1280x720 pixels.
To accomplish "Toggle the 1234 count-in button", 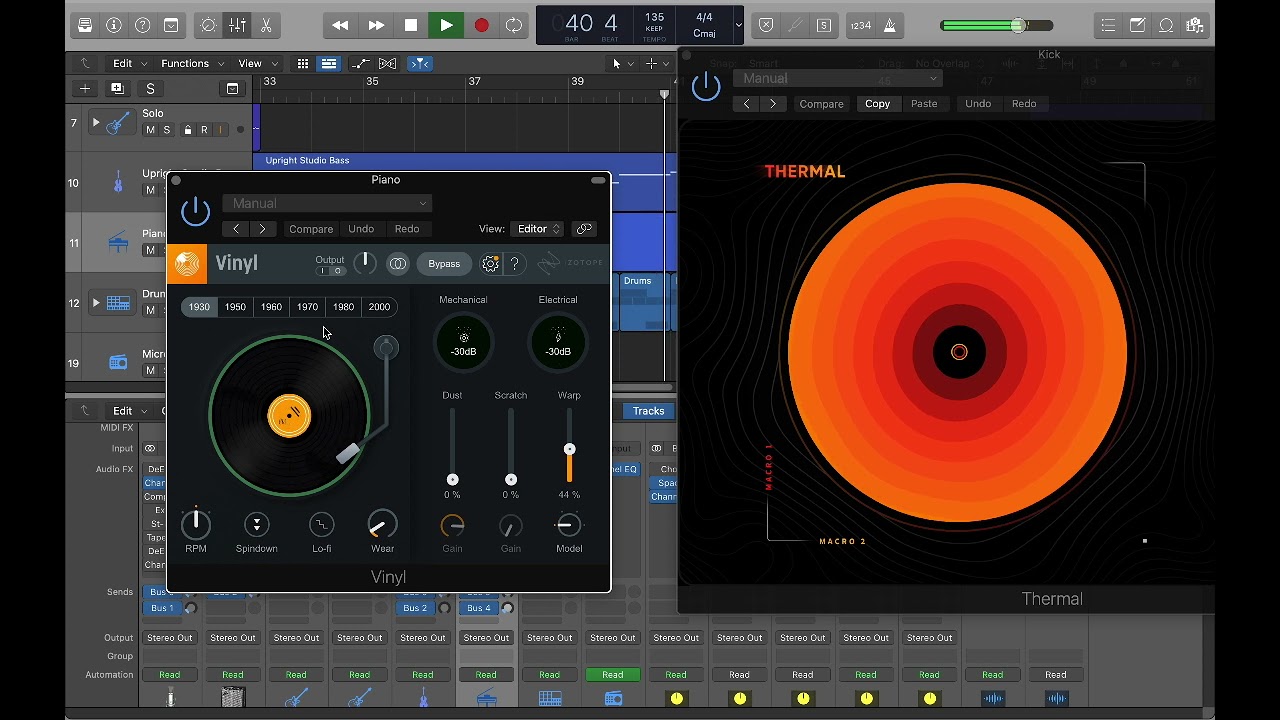I will pos(860,25).
